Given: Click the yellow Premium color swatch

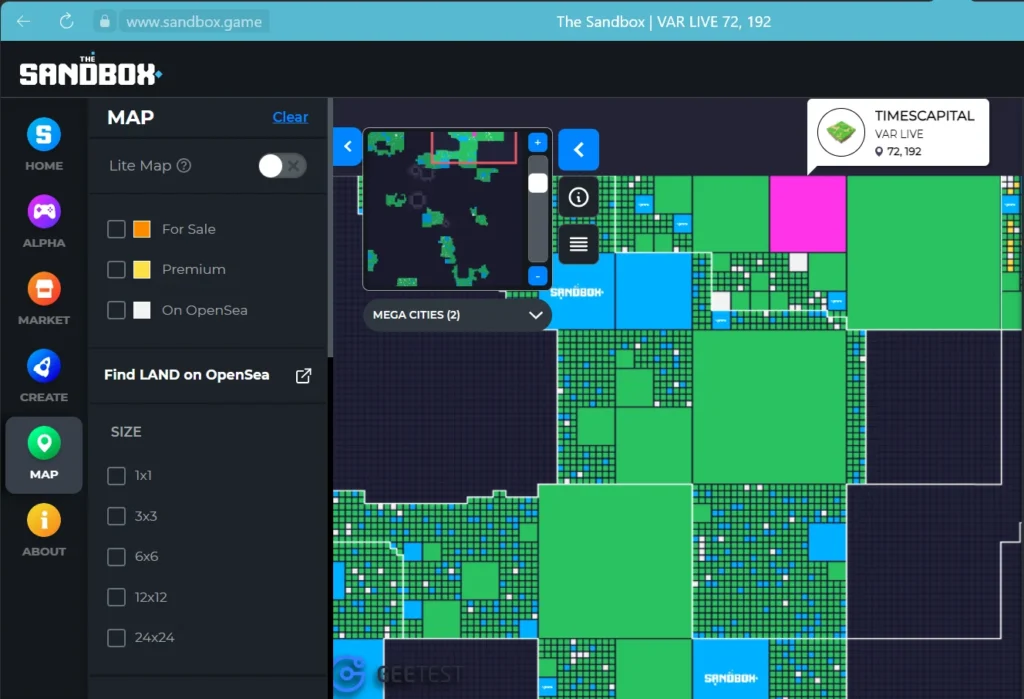Looking at the screenshot, I should tap(142, 270).
